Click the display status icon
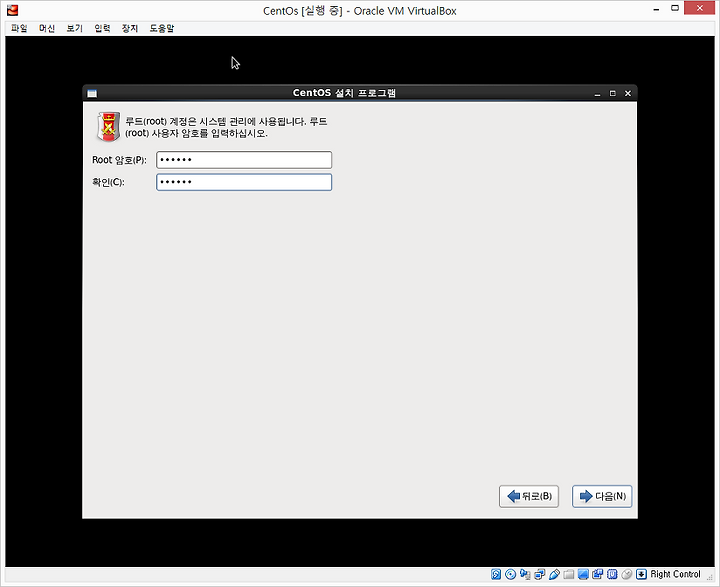This screenshot has width=720, height=587. [583, 574]
